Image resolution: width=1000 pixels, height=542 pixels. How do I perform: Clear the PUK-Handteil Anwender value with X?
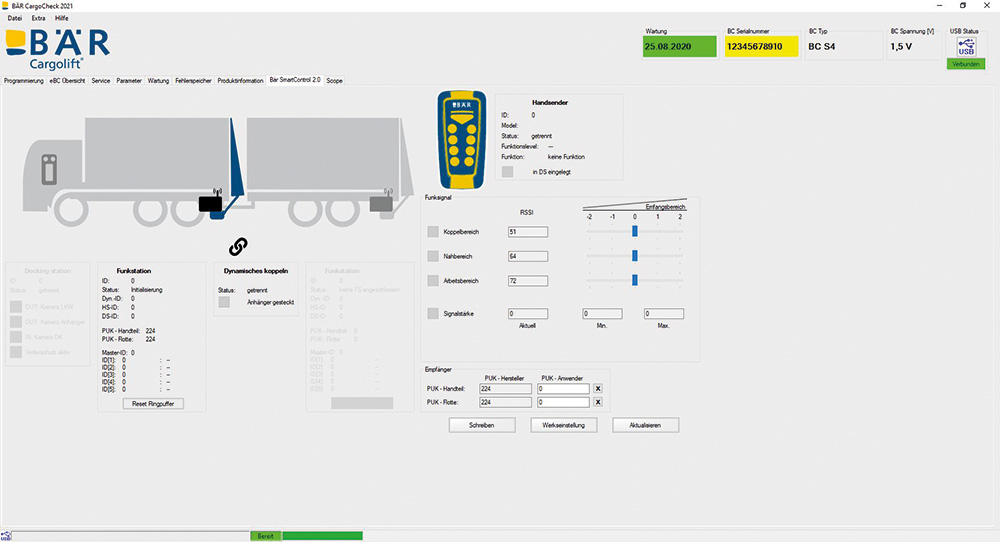point(598,388)
